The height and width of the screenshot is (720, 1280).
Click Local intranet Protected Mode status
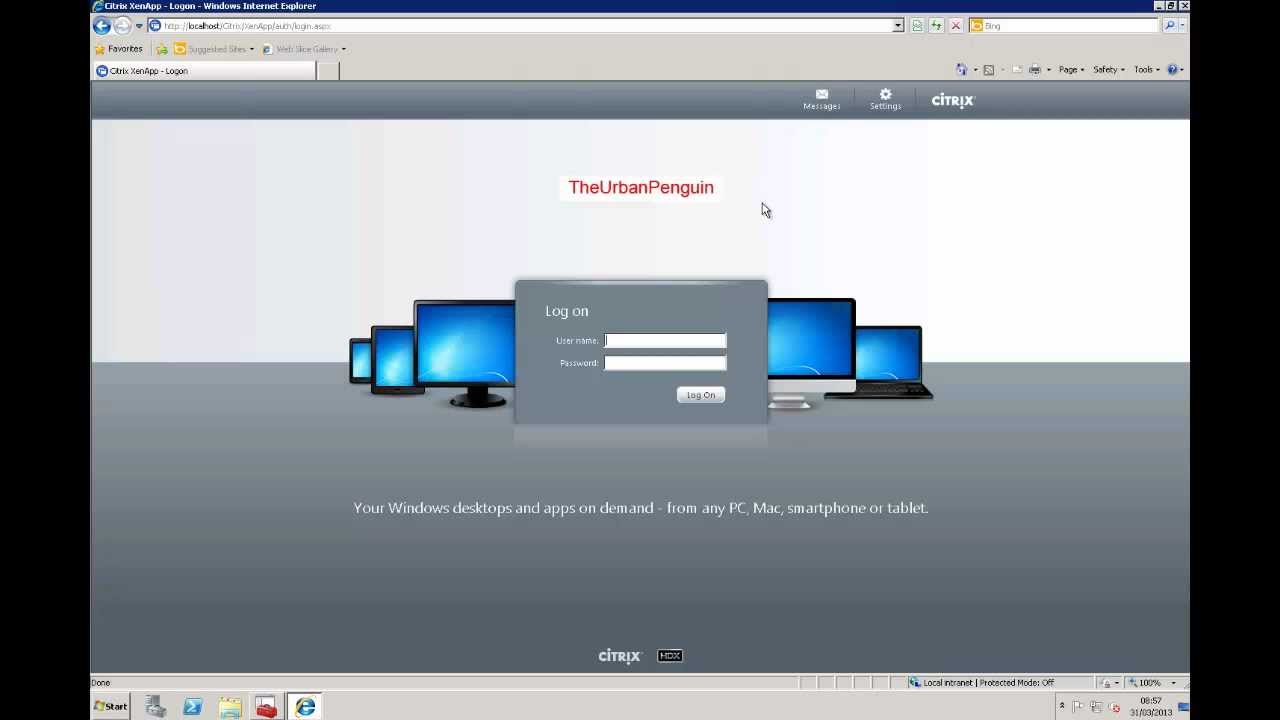point(982,683)
